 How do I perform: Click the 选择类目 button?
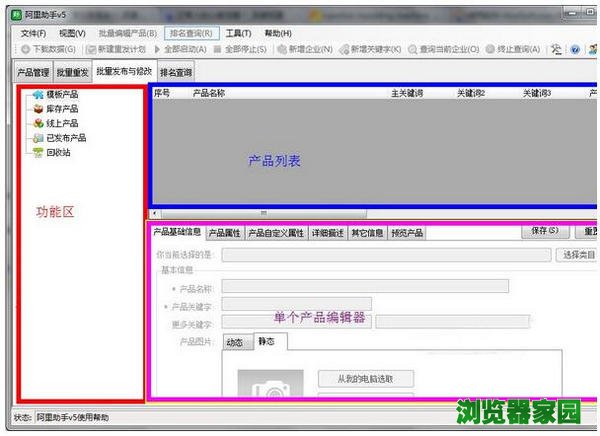point(578,255)
